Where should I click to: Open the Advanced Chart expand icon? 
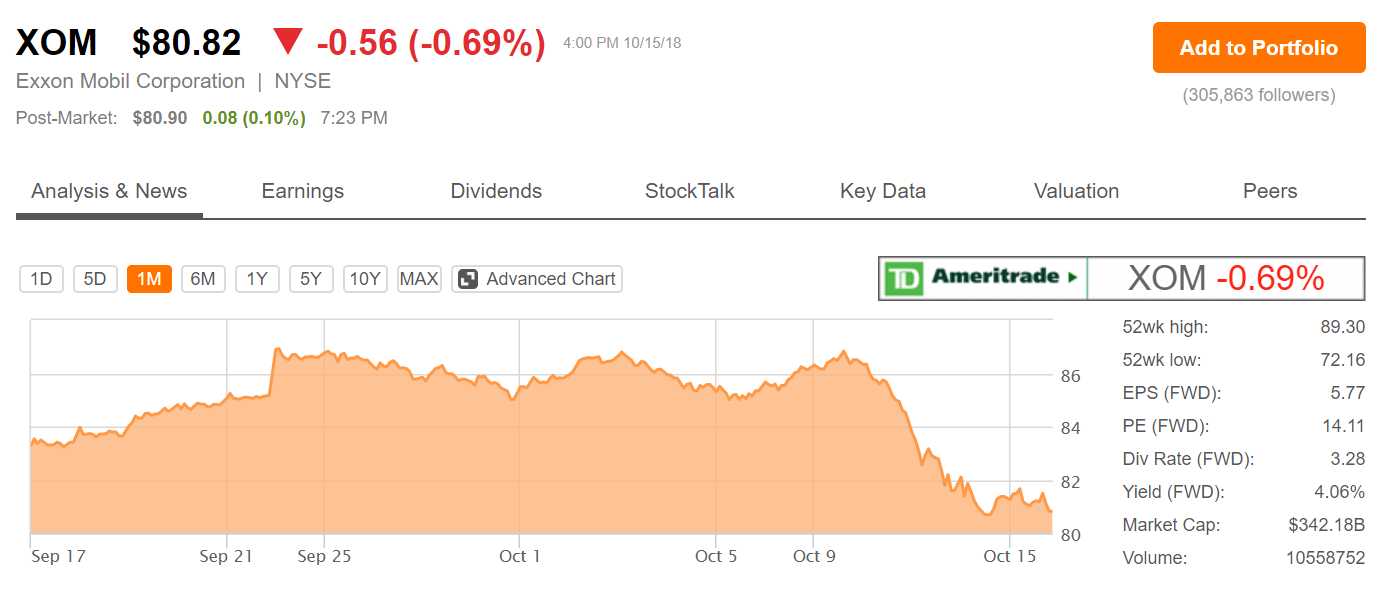pos(467,279)
